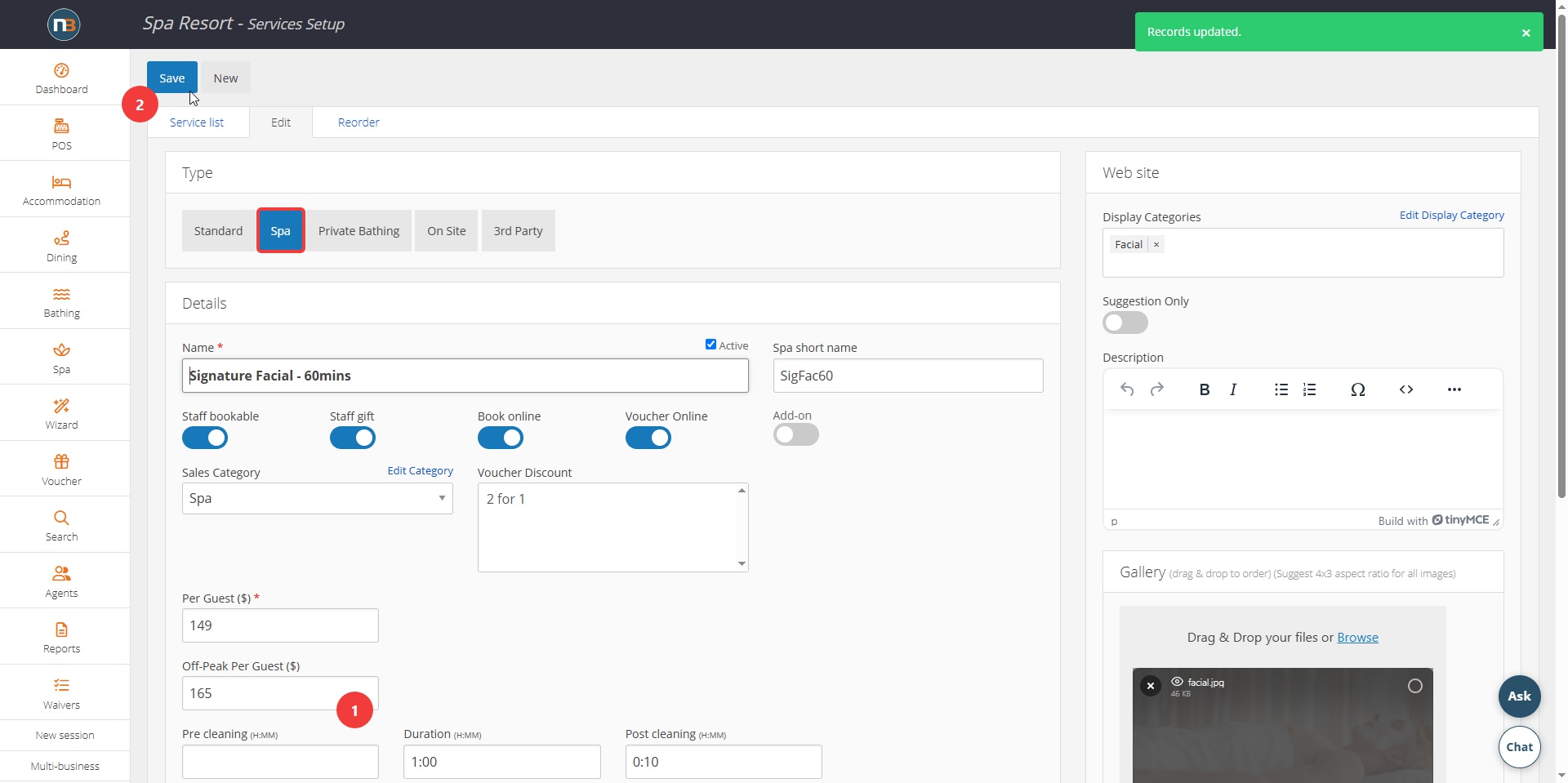This screenshot has height=783, width=1568.
Task: Remove facial.jpg from gallery
Action: [x=1151, y=686]
